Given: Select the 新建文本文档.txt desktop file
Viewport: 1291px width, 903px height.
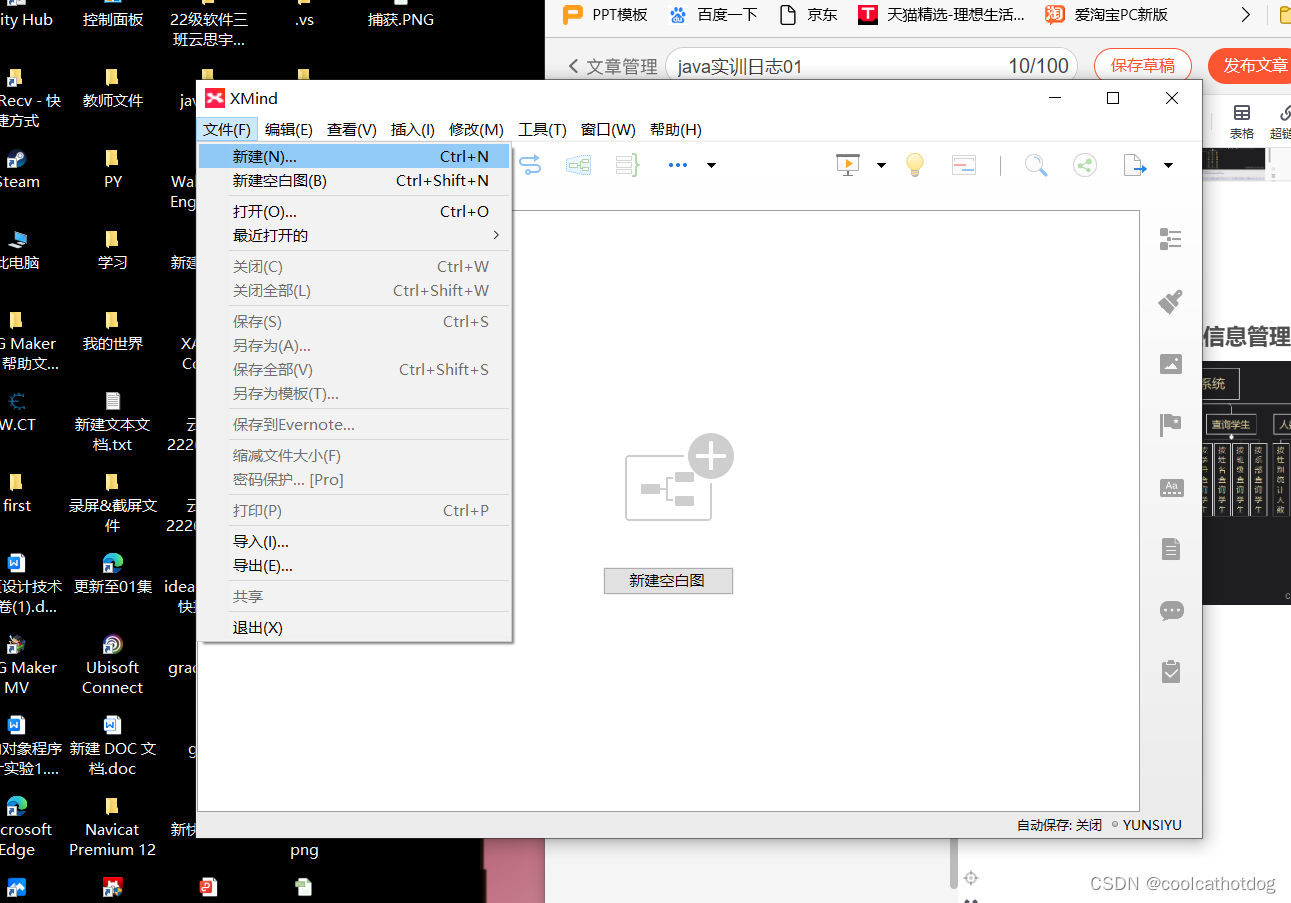Looking at the screenshot, I should pyautogui.click(x=112, y=422).
